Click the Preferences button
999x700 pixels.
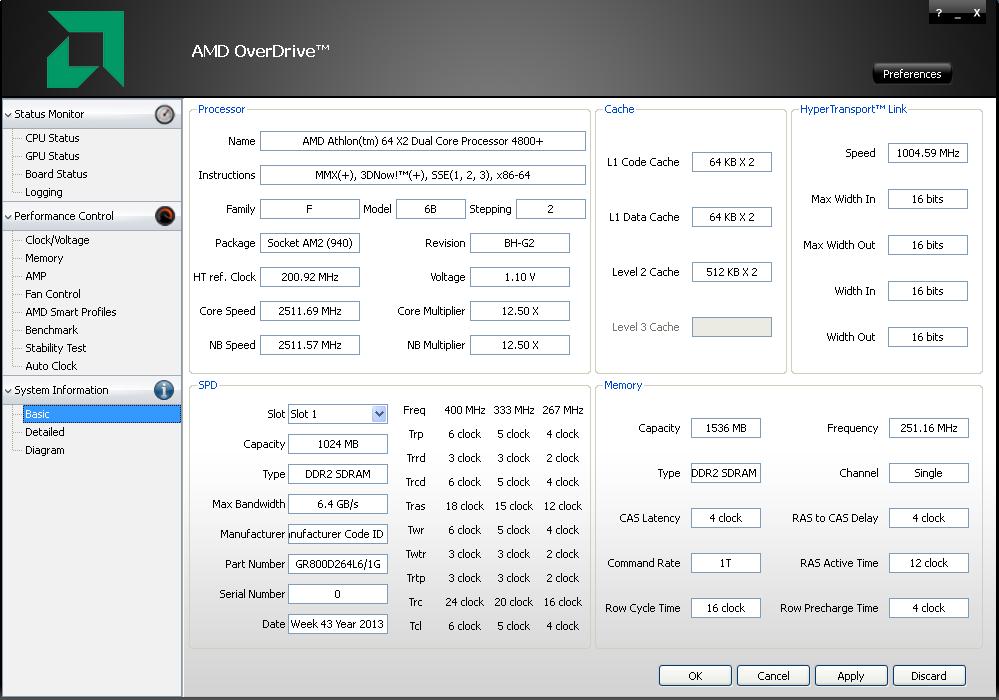point(912,74)
